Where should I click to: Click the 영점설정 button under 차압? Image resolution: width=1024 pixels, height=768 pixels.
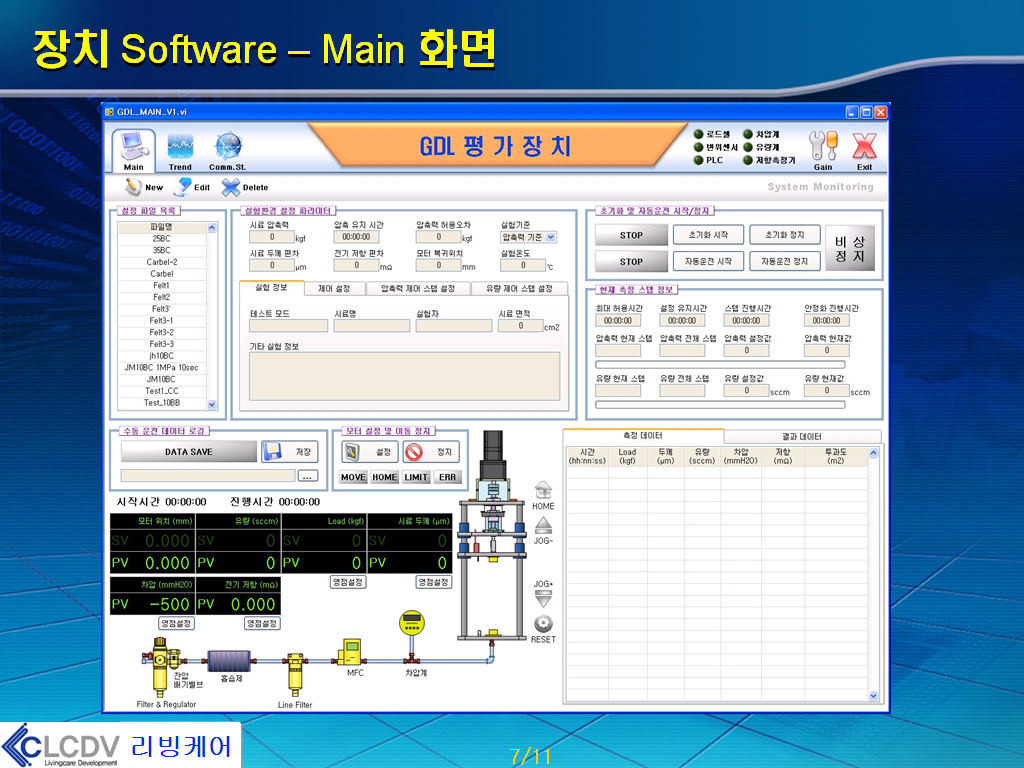tap(176, 624)
